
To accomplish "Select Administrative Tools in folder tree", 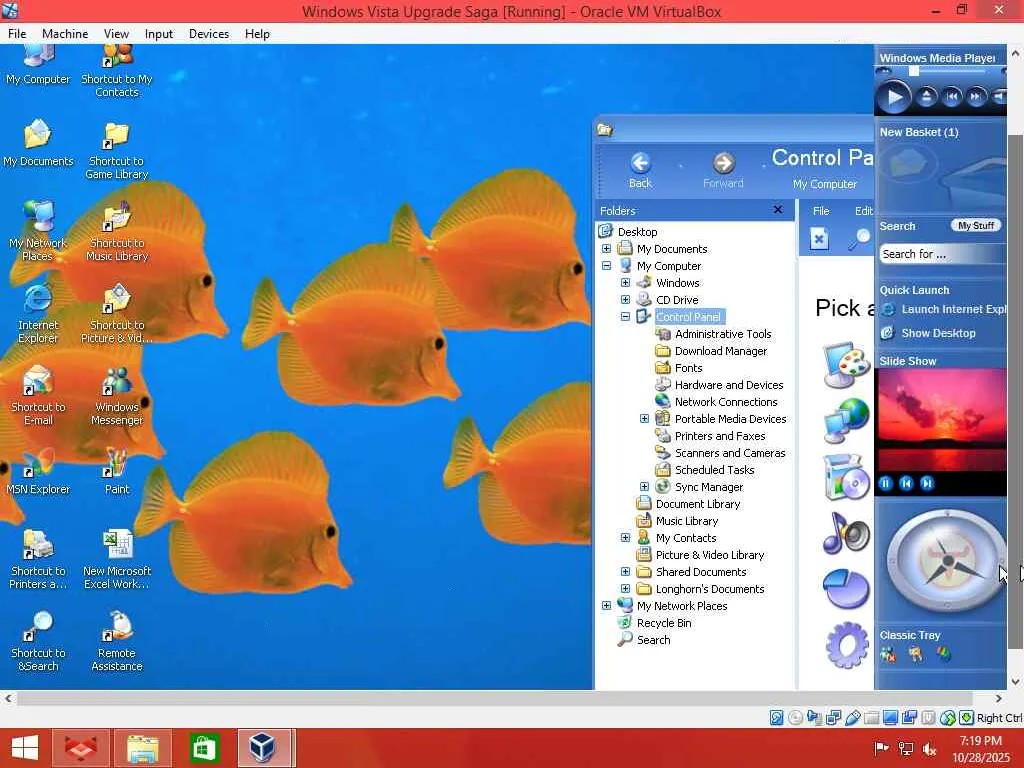I will coord(723,334).
